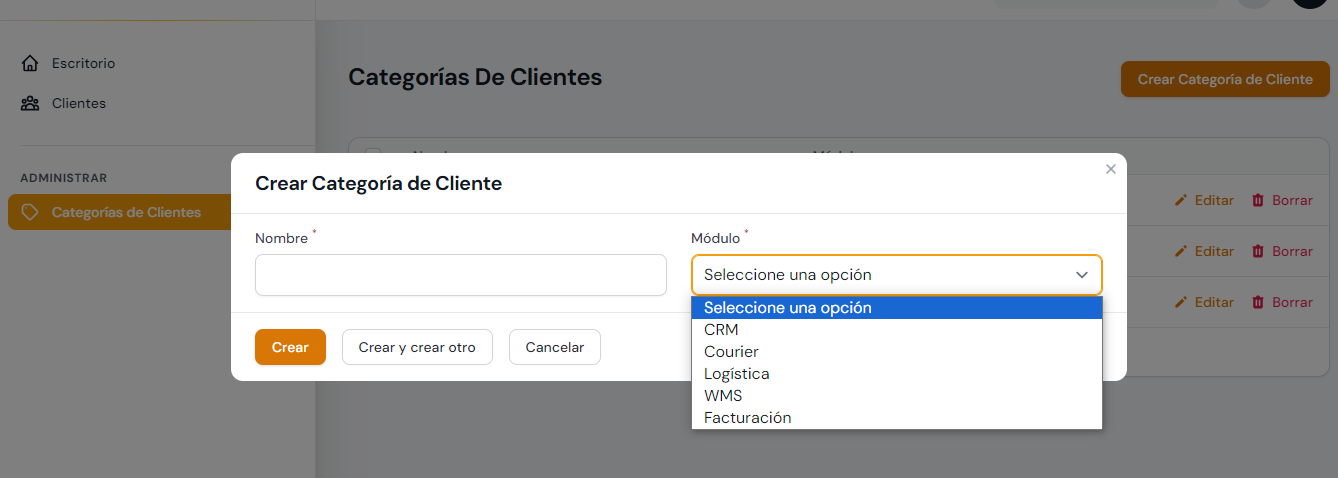Choose the Facturación option
Image resolution: width=1338 pixels, height=478 pixels.
coord(747,418)
